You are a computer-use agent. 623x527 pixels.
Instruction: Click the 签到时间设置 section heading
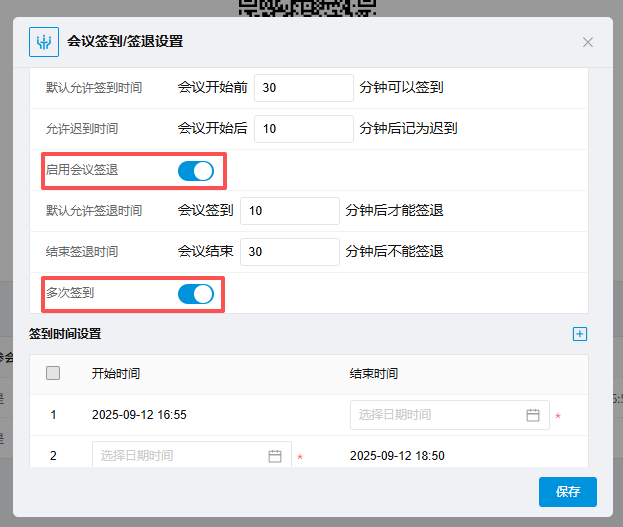point(65,334)
